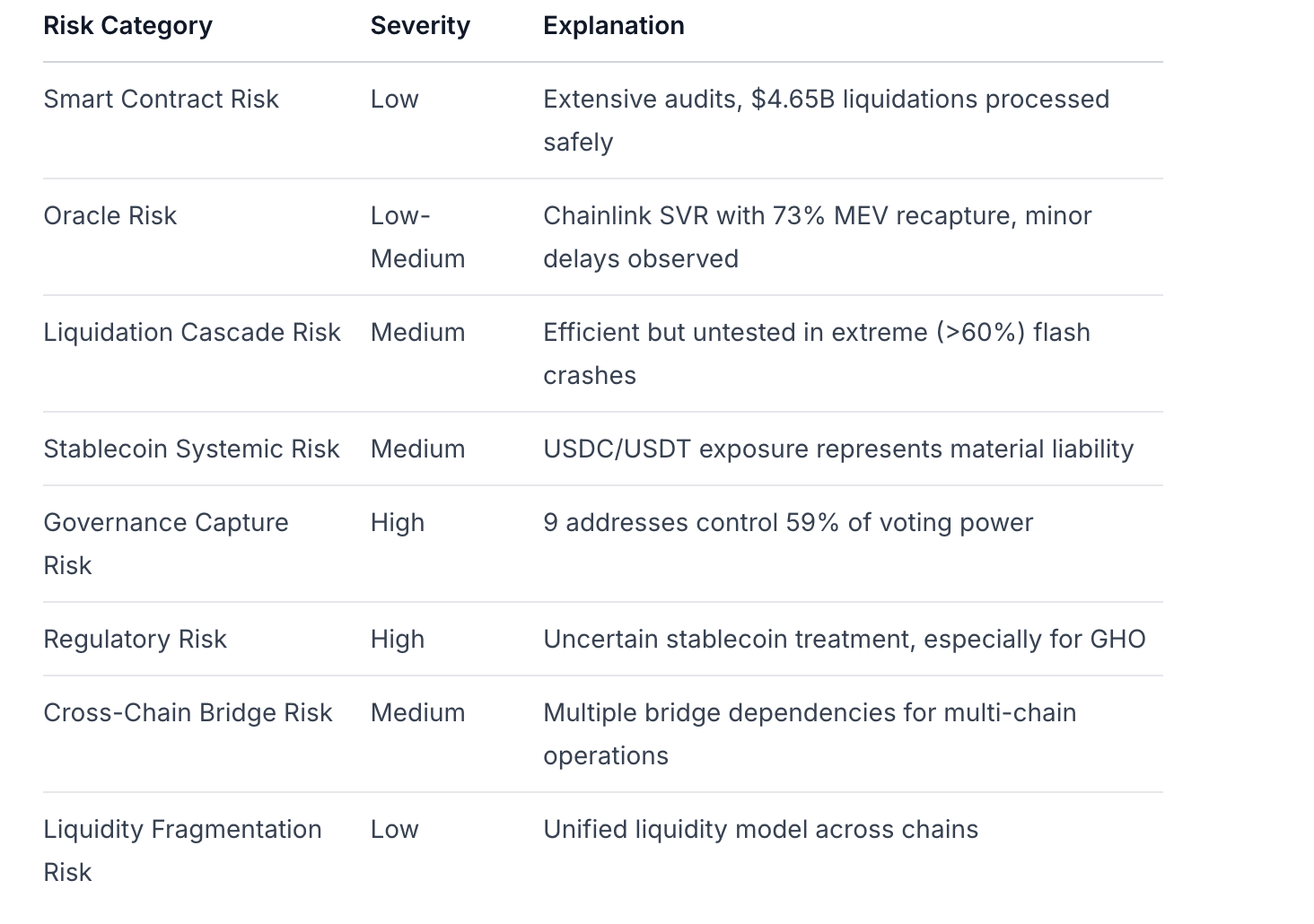Click the Regulatory Risk row label
The image size is (1314, 924).
click(135, 640)
